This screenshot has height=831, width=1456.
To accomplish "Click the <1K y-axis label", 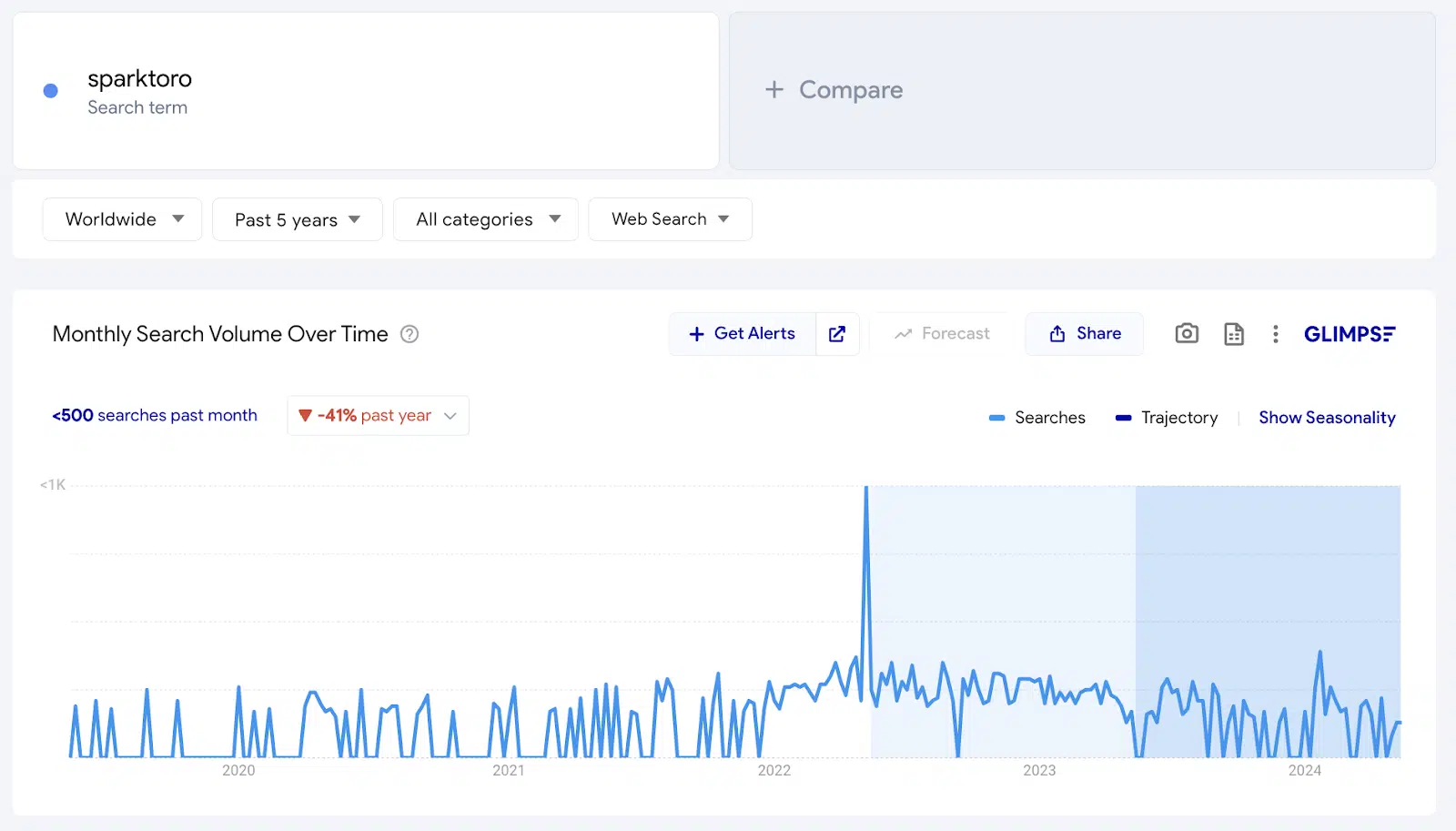I will (53, 485).
